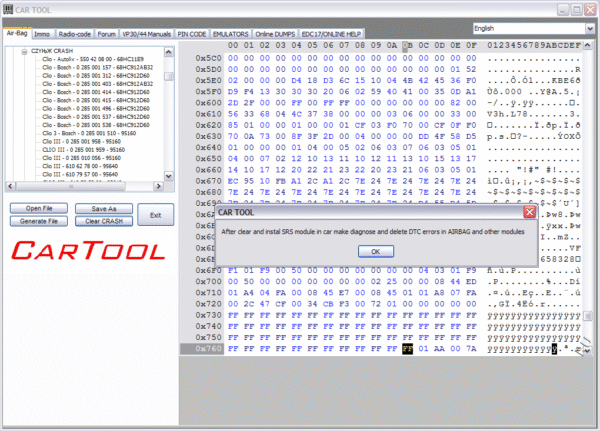600x431 pixels.
Task: Collapse the CRASH tree node
Action: click(24, 51)
